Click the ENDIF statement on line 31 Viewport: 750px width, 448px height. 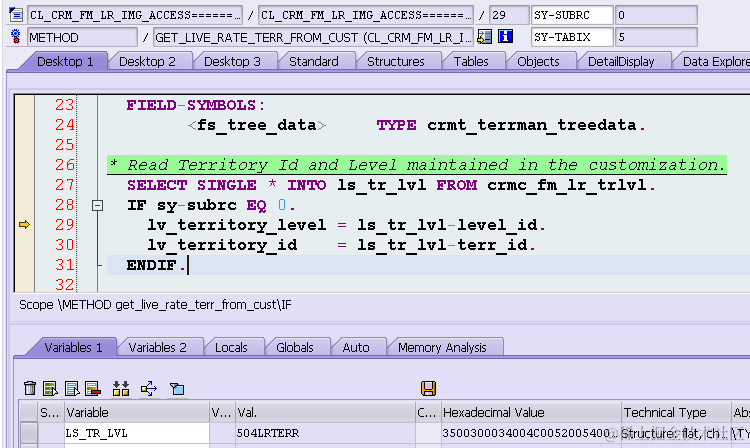(x=156, y=265)
